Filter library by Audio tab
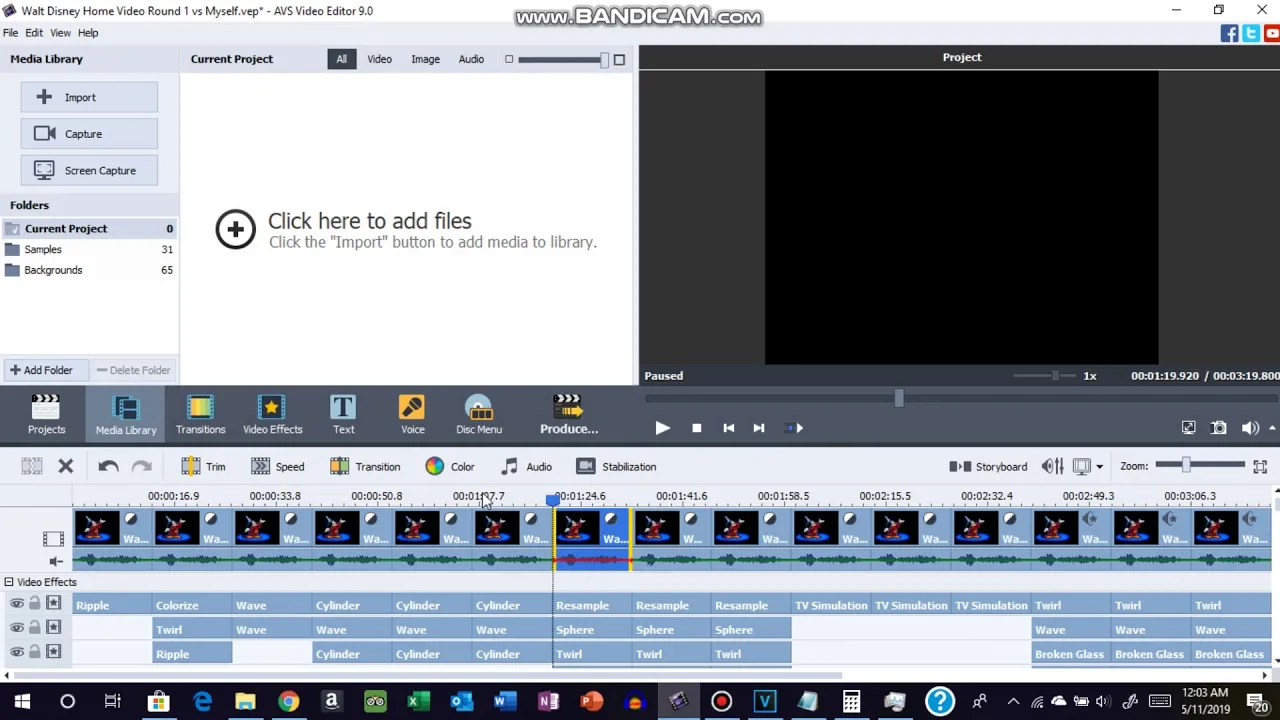The image size is (1280, 720). (471, 59)
